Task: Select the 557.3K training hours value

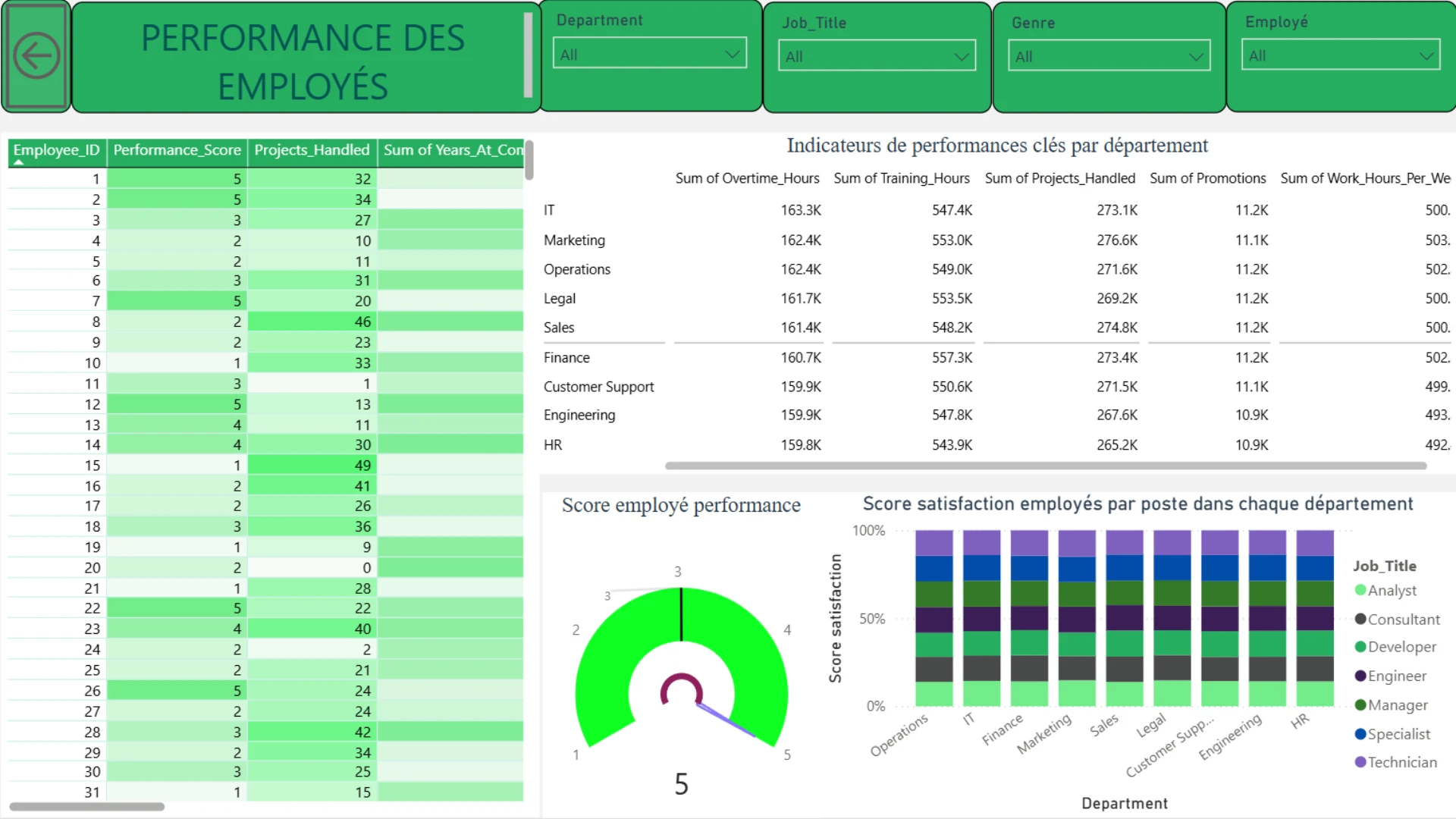Action: [952, 357]
